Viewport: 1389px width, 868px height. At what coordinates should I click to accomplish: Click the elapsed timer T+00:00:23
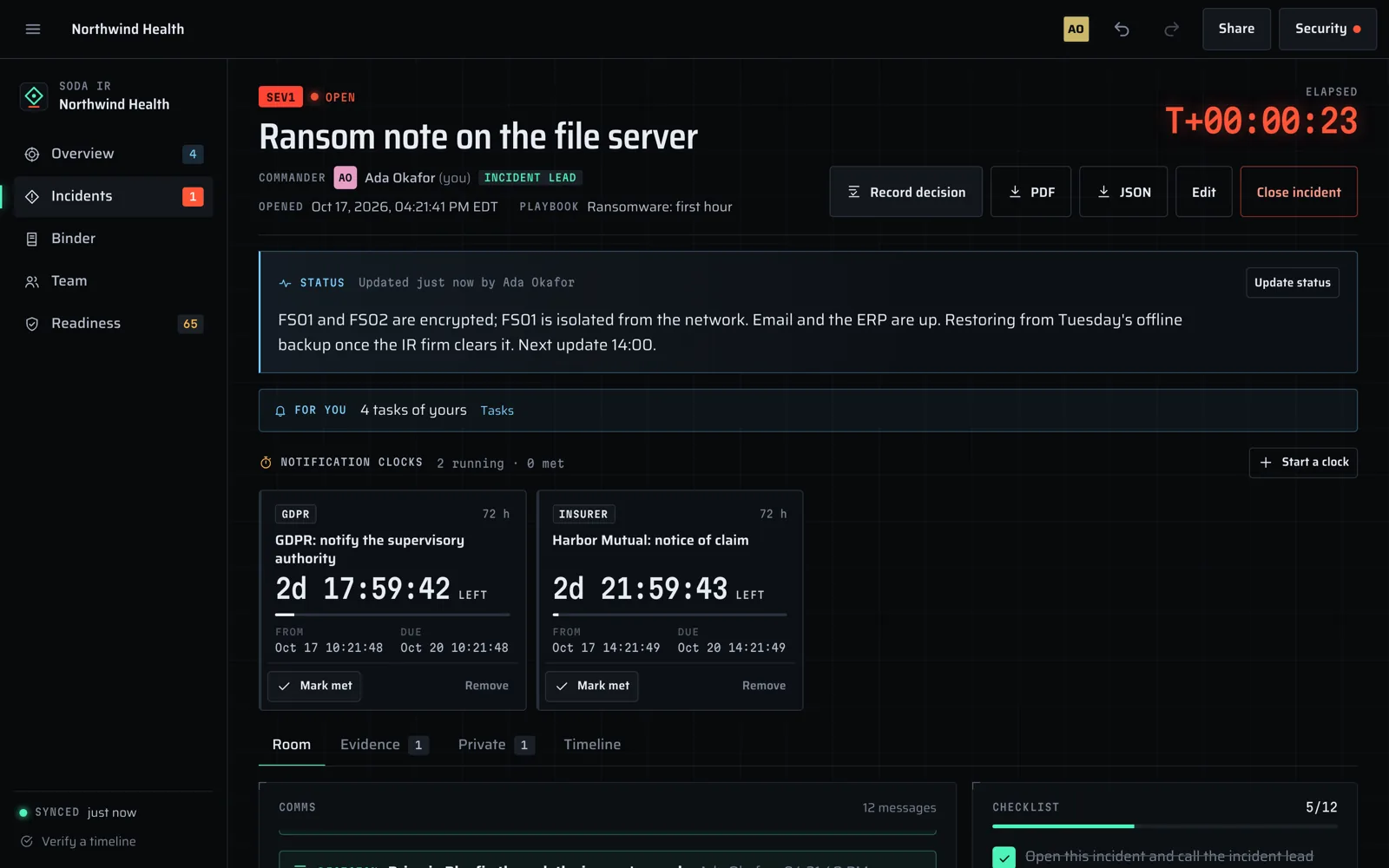(1261, 122)
